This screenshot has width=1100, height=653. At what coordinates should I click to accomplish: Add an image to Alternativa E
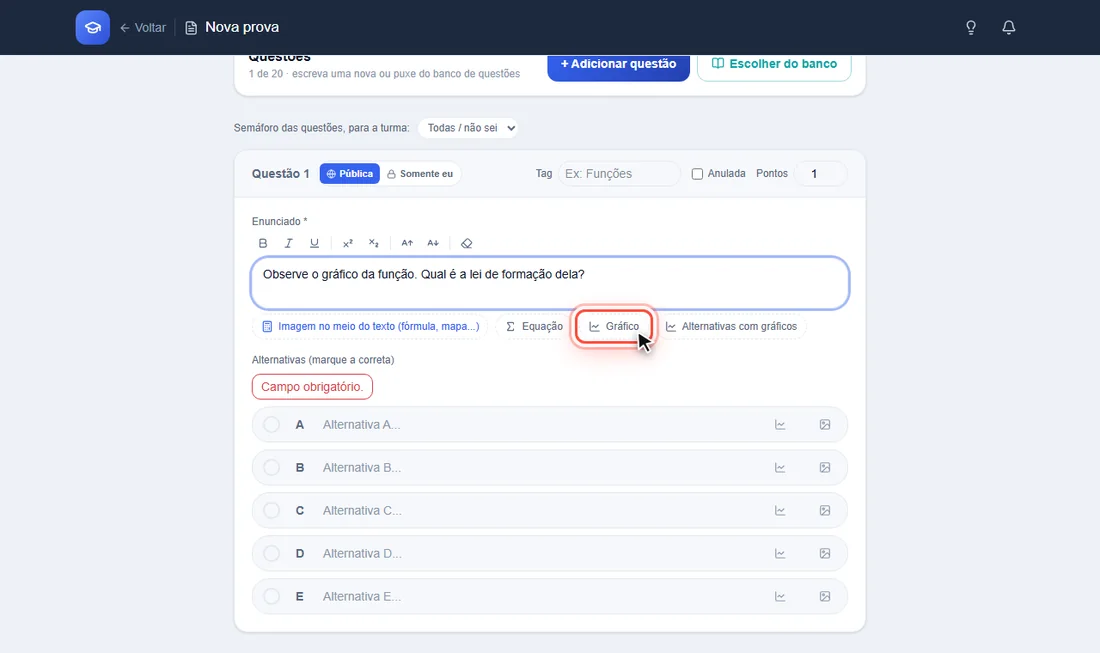[825, 597]
